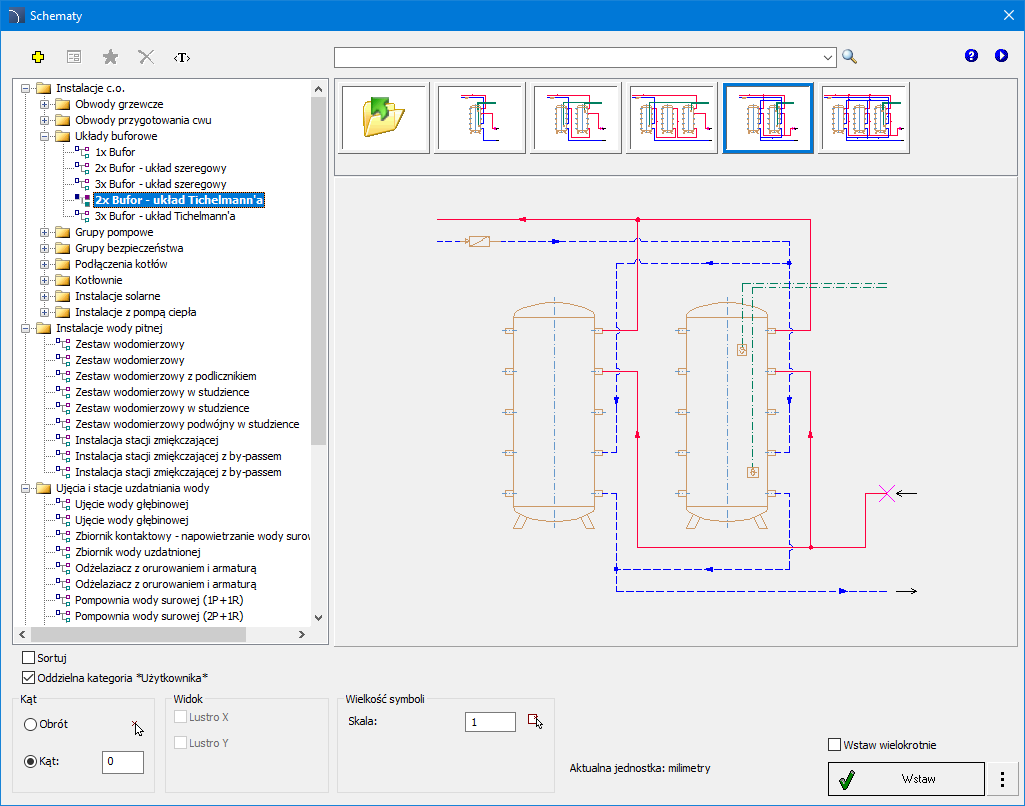Uncheck Oddzielna kategoria *Użytkownika* checkbox
This screenshot has width=1025, height=806.
tap(28, 678)
